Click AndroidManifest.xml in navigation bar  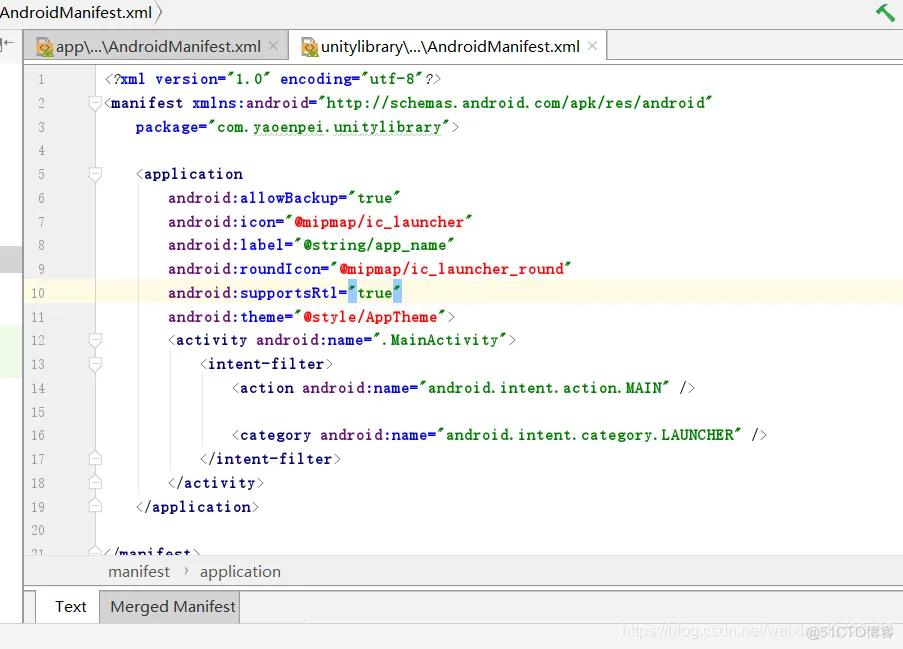[76, 12]
